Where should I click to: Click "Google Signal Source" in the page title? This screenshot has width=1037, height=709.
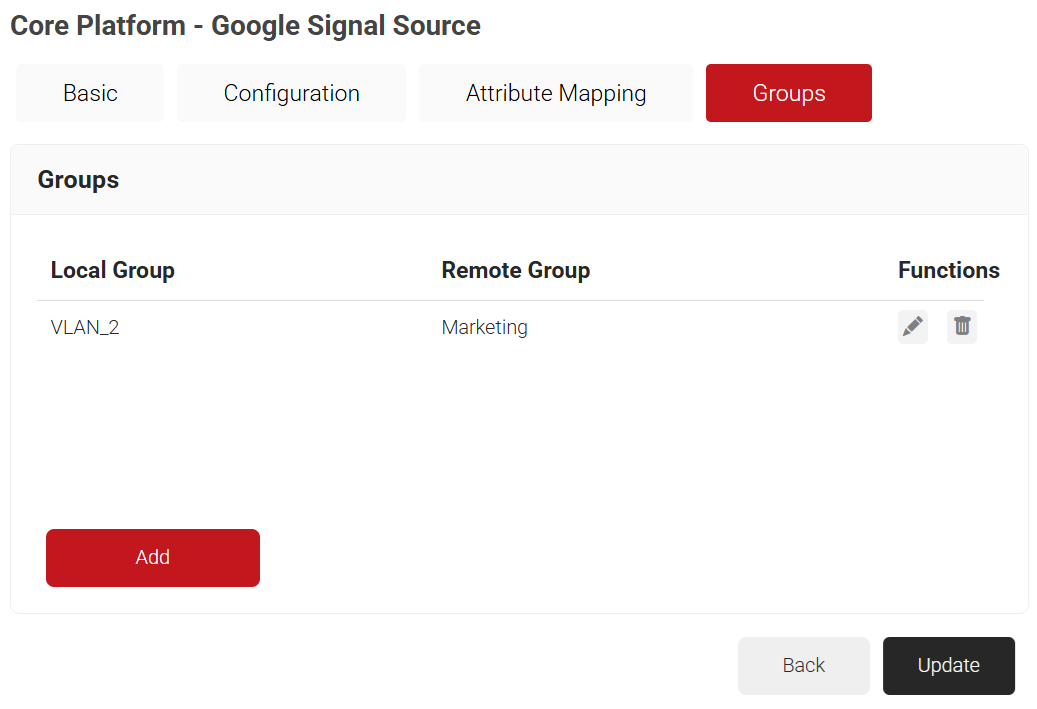[346, 26]
